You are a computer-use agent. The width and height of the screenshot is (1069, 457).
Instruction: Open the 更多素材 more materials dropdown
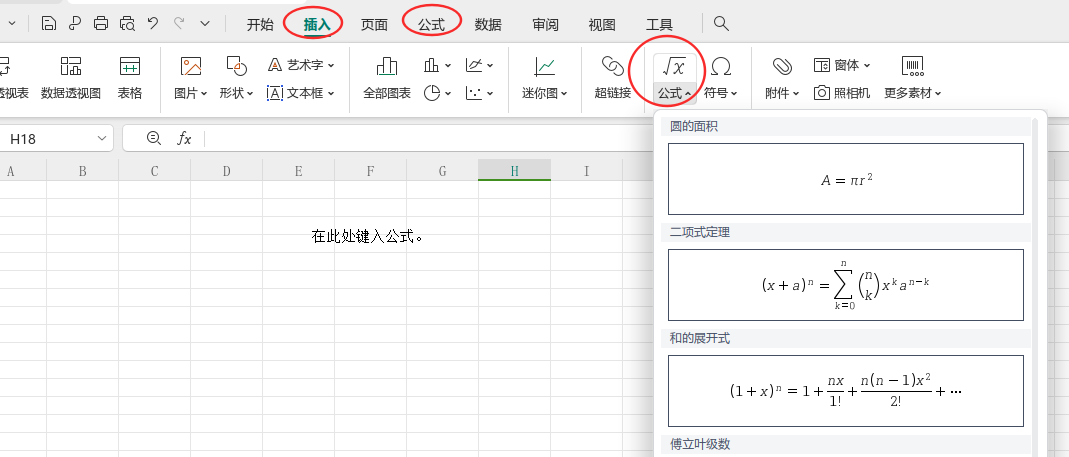tap(913, 78)
